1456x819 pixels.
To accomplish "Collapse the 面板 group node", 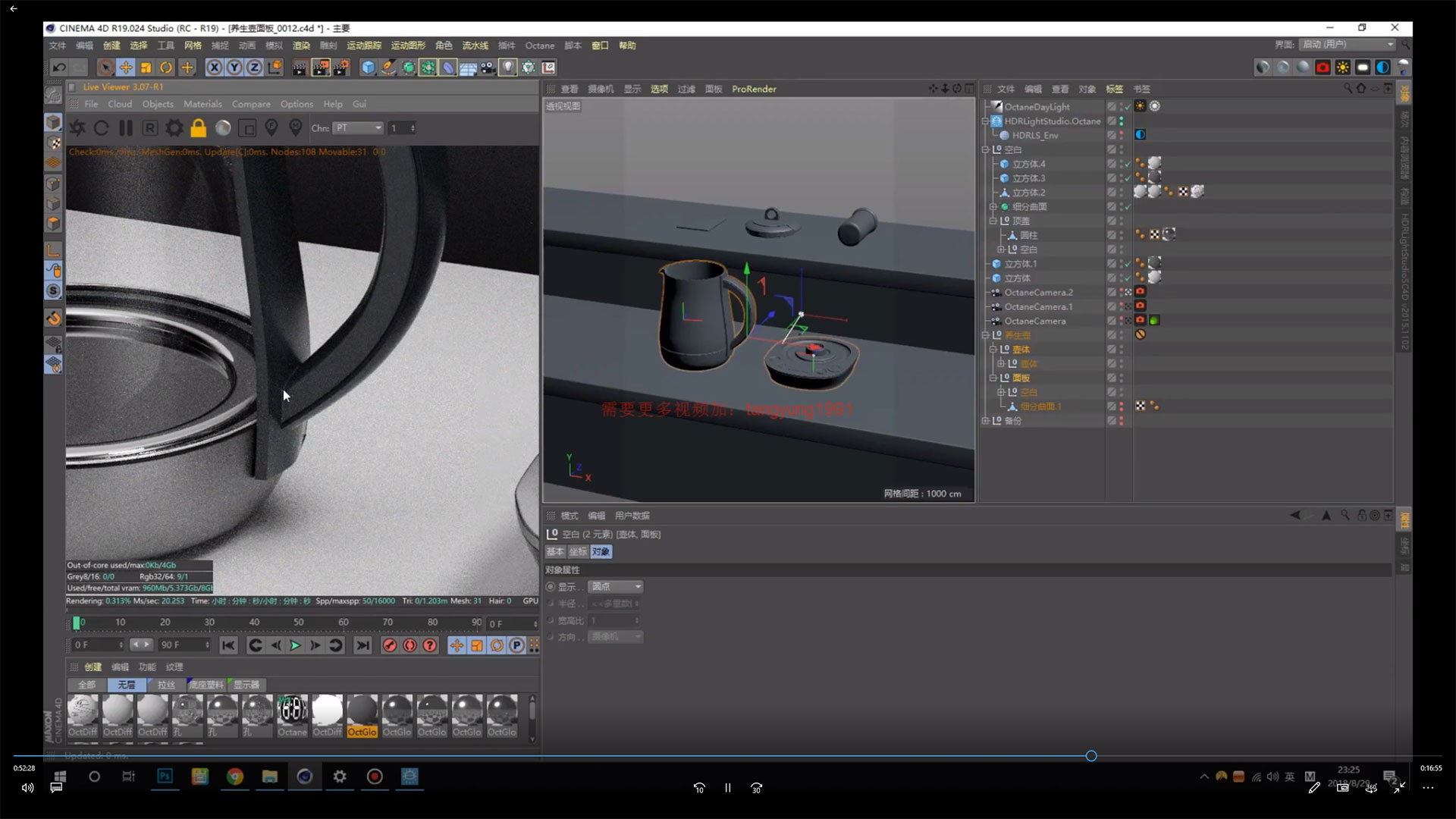I will tap(993, 378).
